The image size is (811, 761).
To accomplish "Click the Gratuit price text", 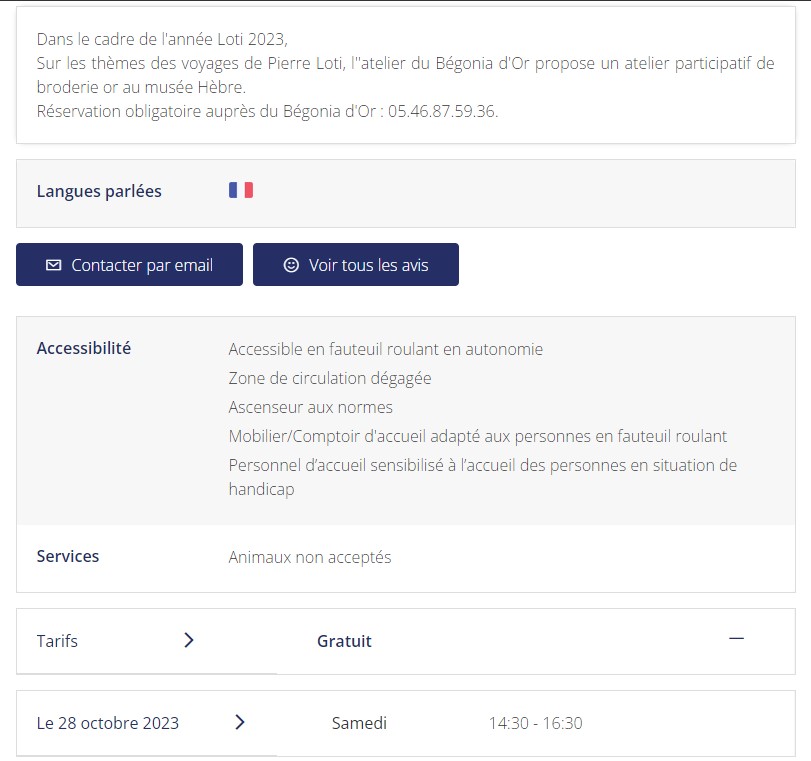I will (344, 641).
